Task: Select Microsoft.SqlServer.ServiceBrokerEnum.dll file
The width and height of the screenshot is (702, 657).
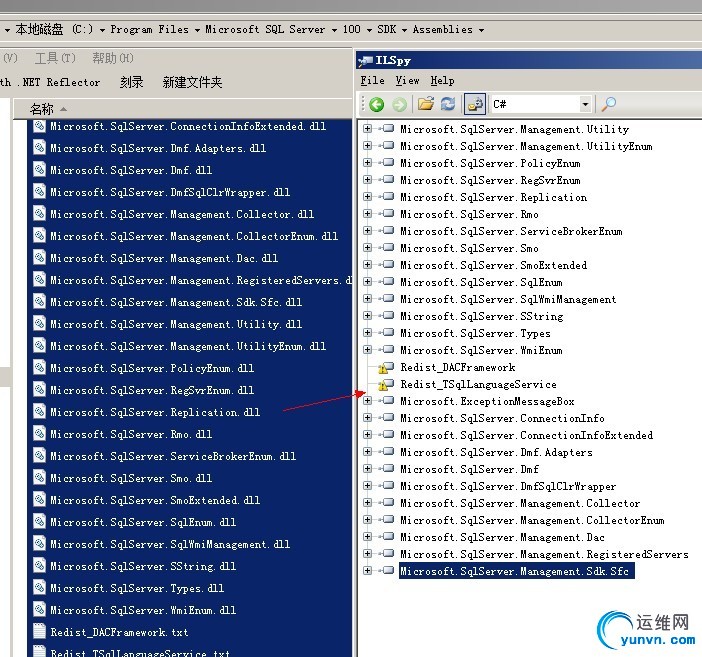Action: point(173,456)
